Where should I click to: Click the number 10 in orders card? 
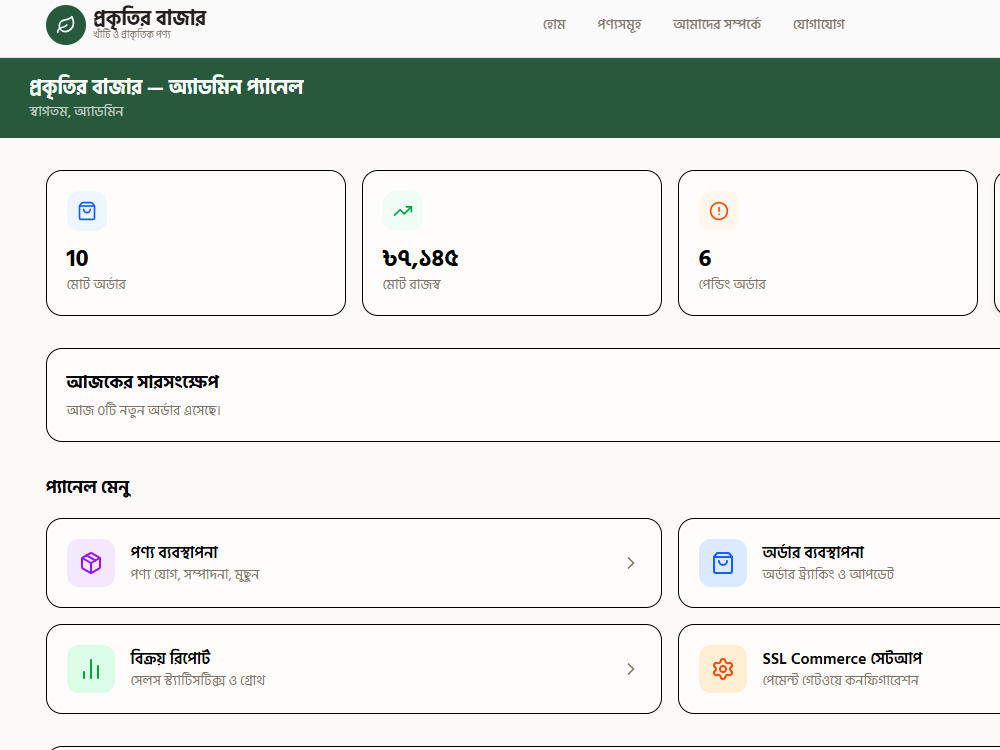tap(77, 258)
